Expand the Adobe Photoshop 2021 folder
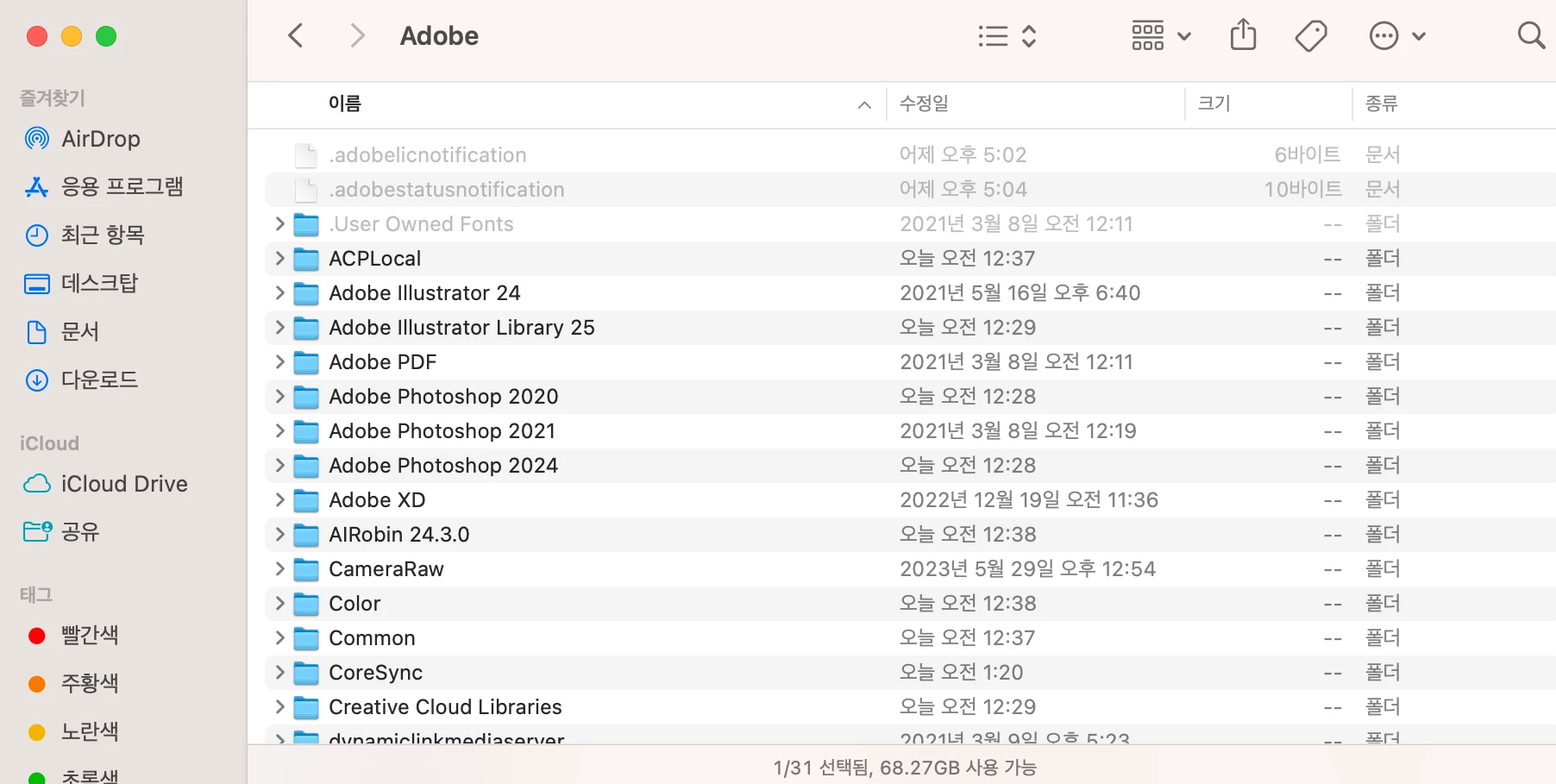The width and height of the screenshot is (1556, 784). tap(279, 431)
